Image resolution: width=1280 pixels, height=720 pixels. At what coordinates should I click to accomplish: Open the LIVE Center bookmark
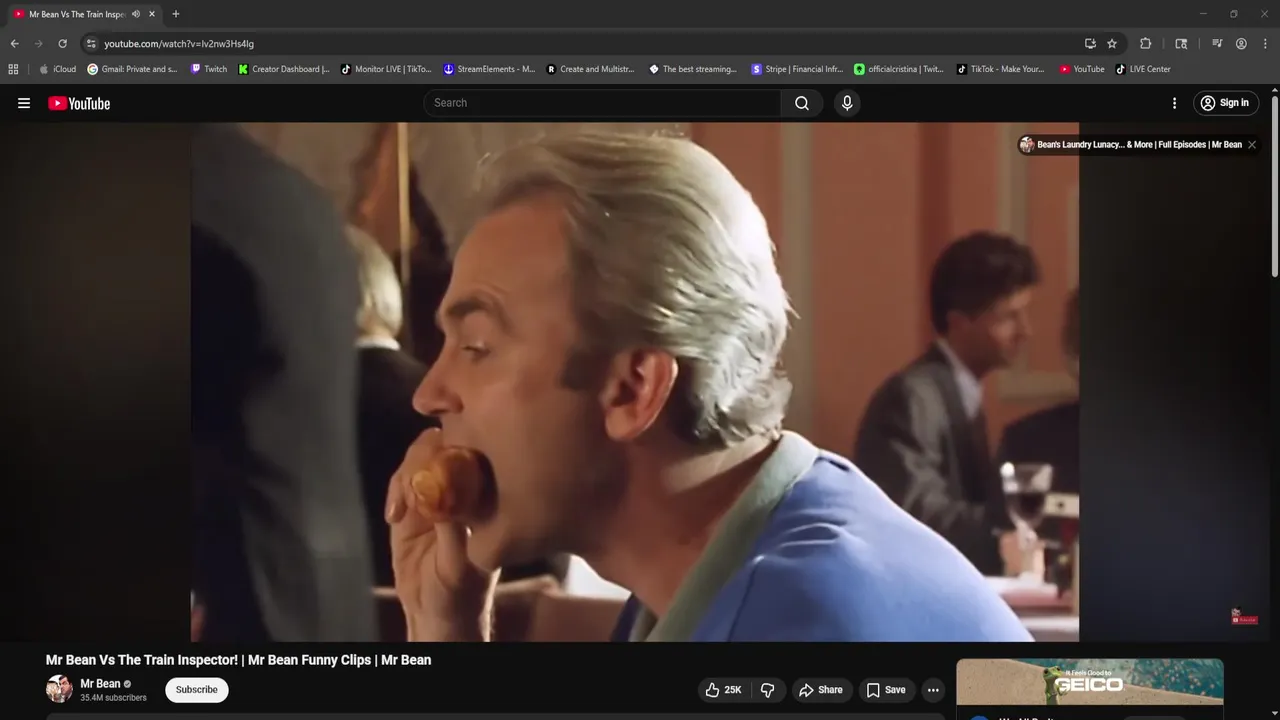click(x=1143, y=69)
